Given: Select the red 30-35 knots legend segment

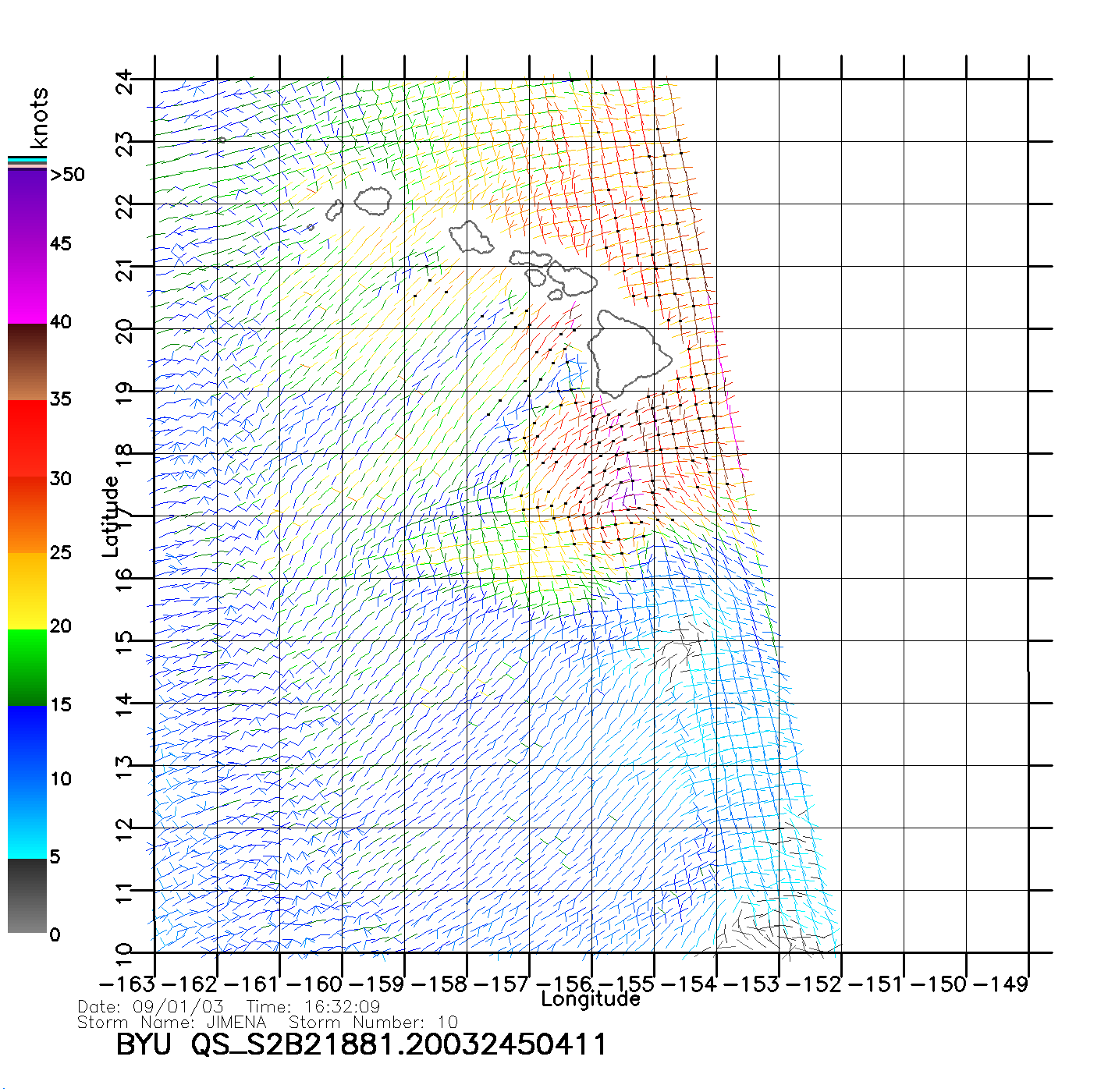Looking at the screenshot, I should [x=27, y=437].
